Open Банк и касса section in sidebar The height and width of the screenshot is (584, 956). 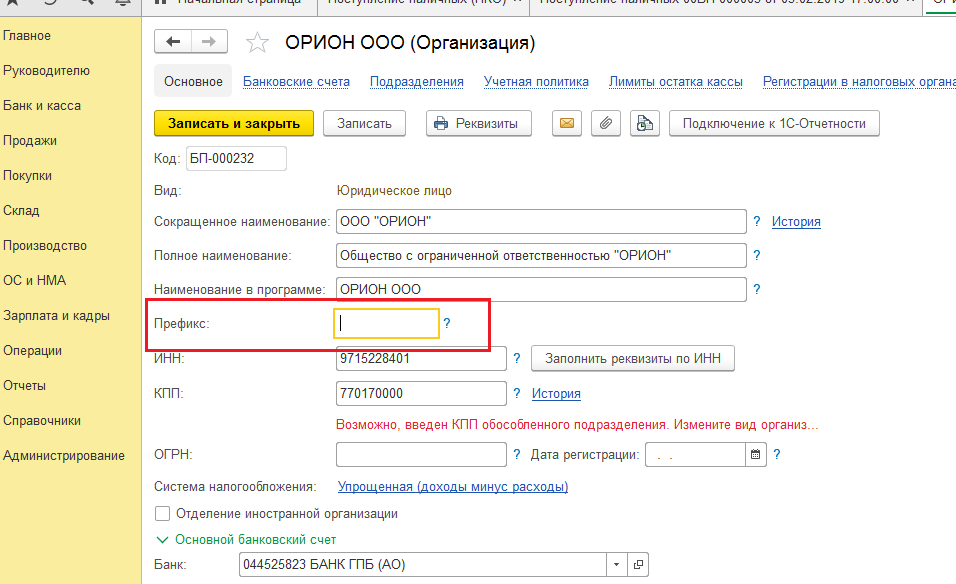[42, 106]
